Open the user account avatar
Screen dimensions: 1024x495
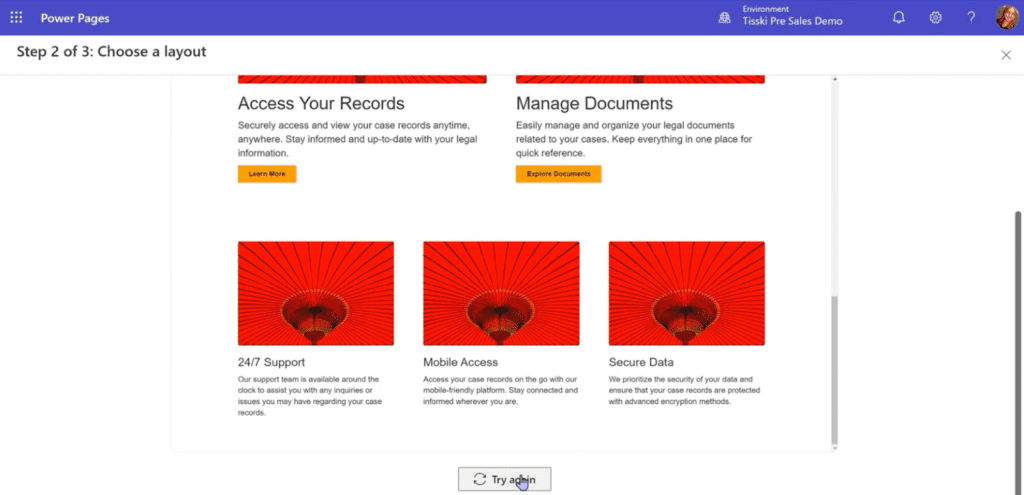(1005, 18)
